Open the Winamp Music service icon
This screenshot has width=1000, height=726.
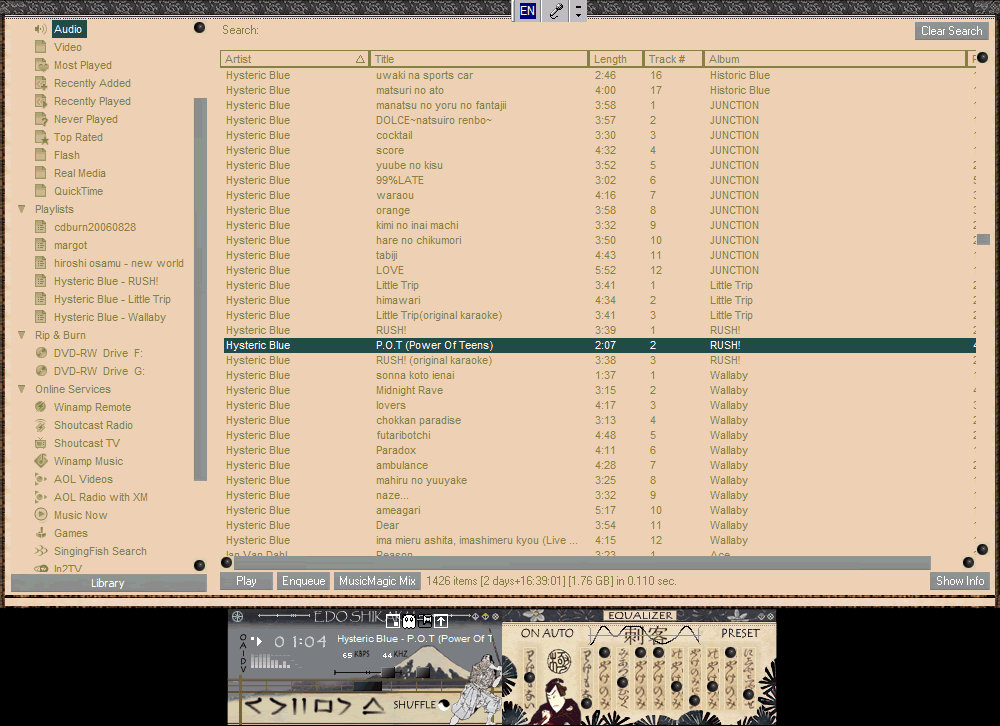pyautogui.click(x=41, y=461)
